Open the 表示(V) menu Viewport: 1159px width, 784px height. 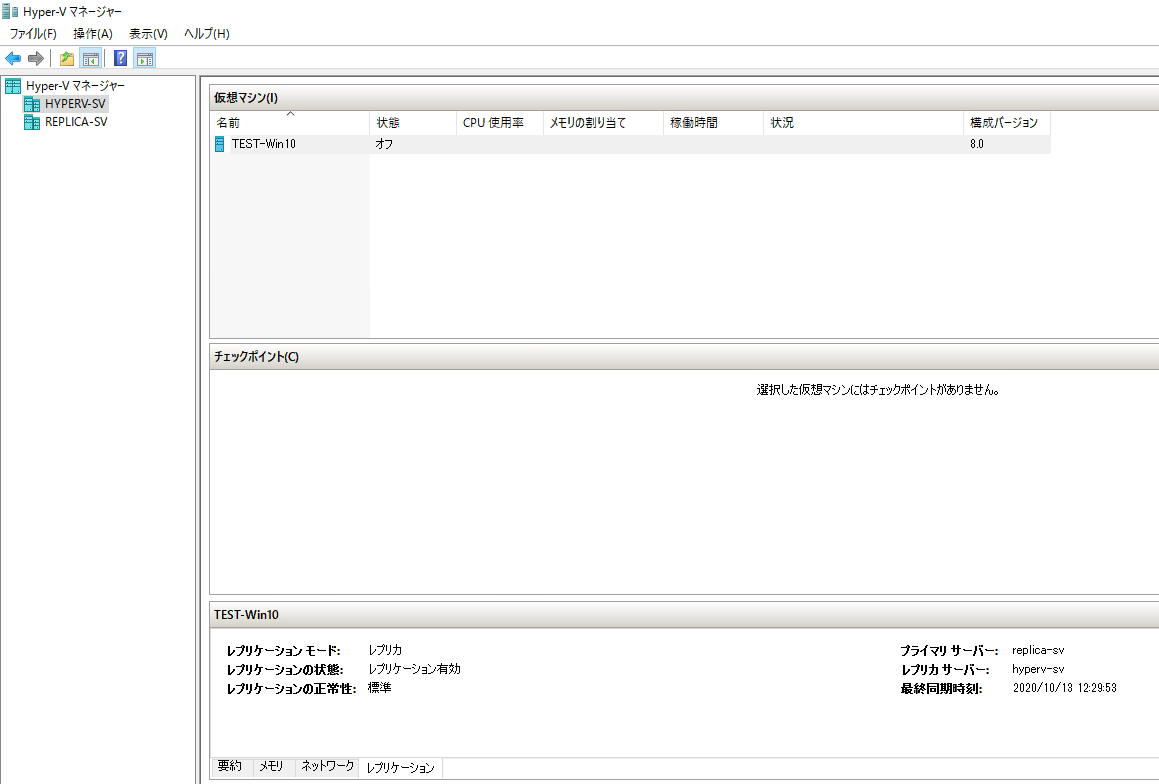(x=149, y=34)
